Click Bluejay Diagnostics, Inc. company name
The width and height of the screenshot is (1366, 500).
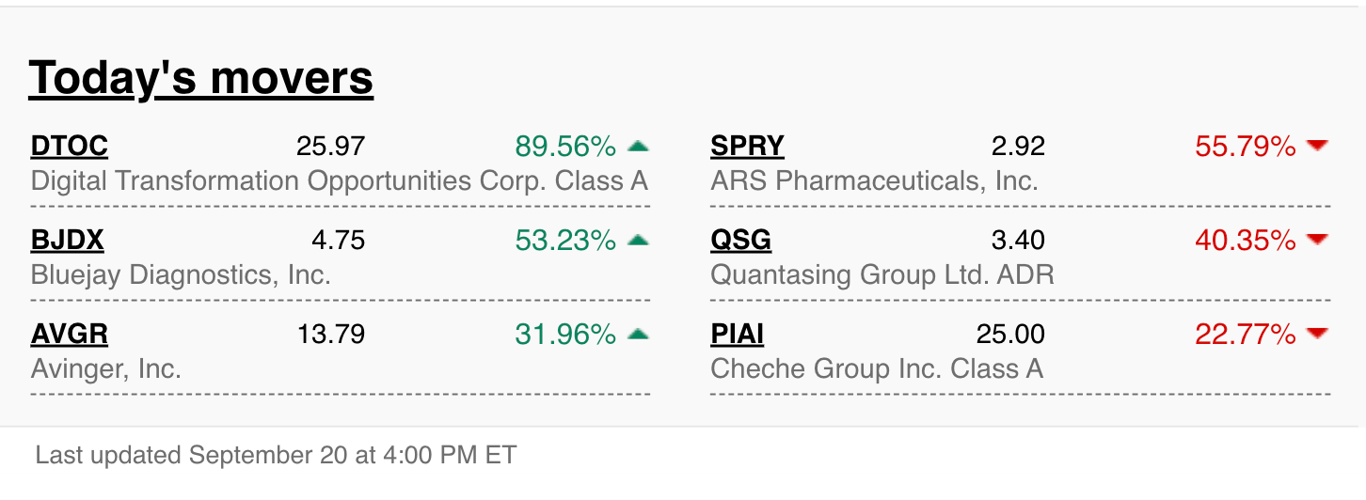(x=181, y=274)
